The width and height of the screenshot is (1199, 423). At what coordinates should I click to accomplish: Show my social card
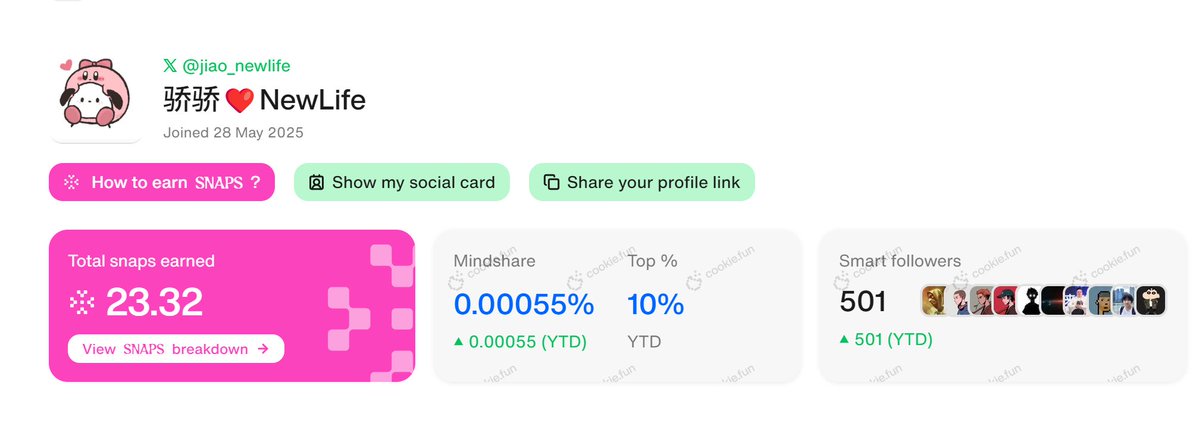pos(401,182)
